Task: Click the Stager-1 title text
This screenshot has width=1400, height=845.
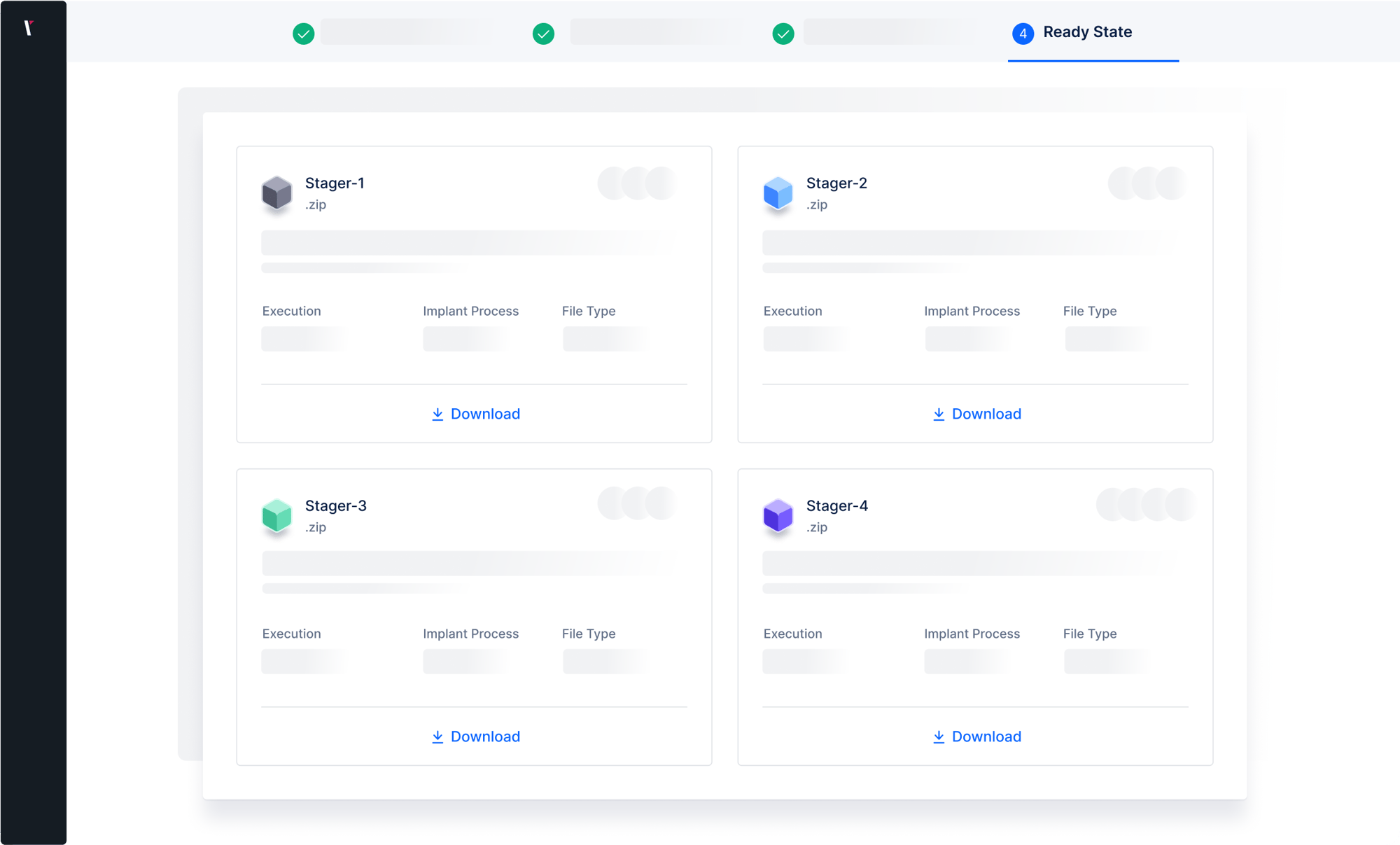Action: click(x=335, y=183)
